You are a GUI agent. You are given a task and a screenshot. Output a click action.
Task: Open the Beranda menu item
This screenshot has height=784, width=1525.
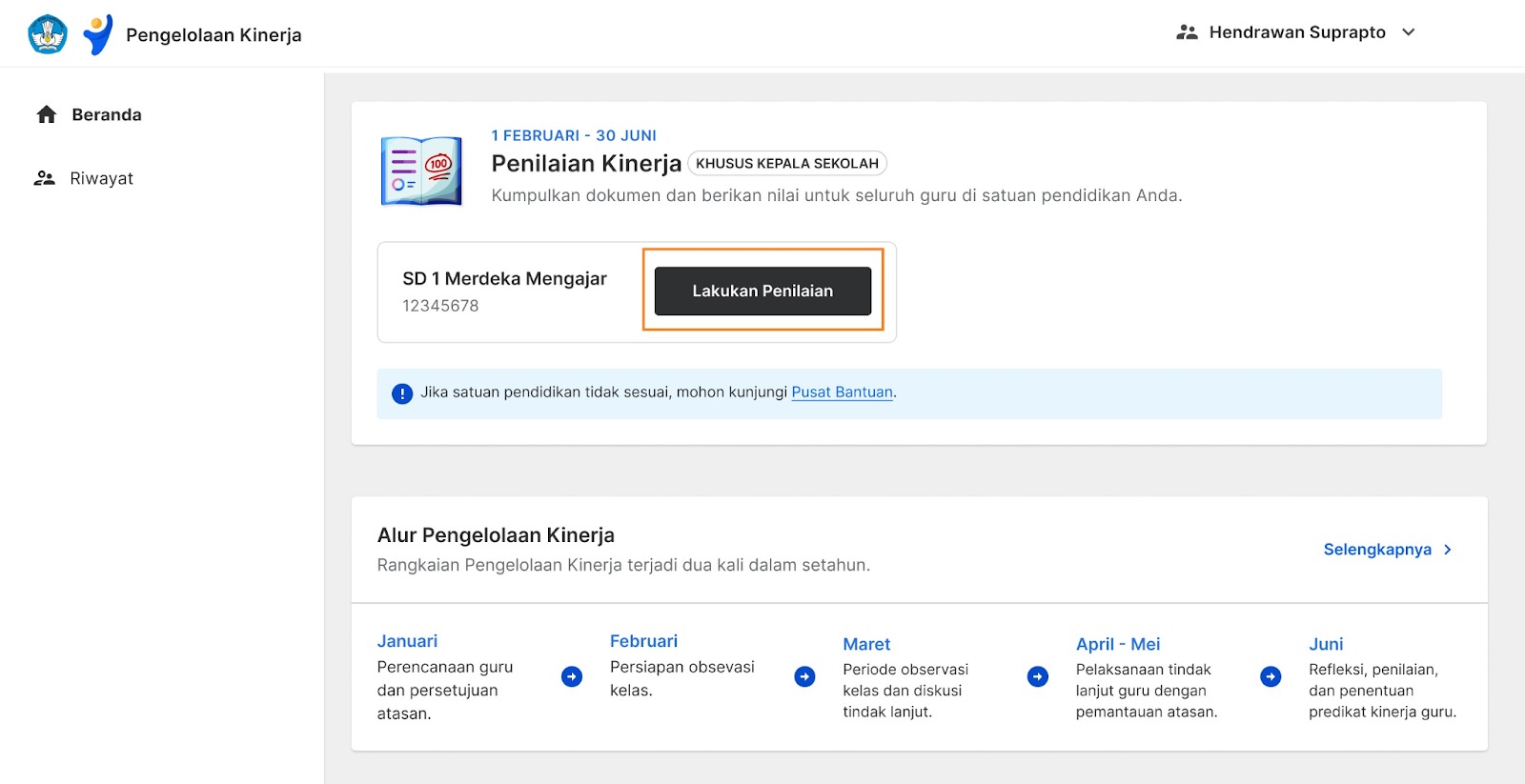[x=107, y=115]
